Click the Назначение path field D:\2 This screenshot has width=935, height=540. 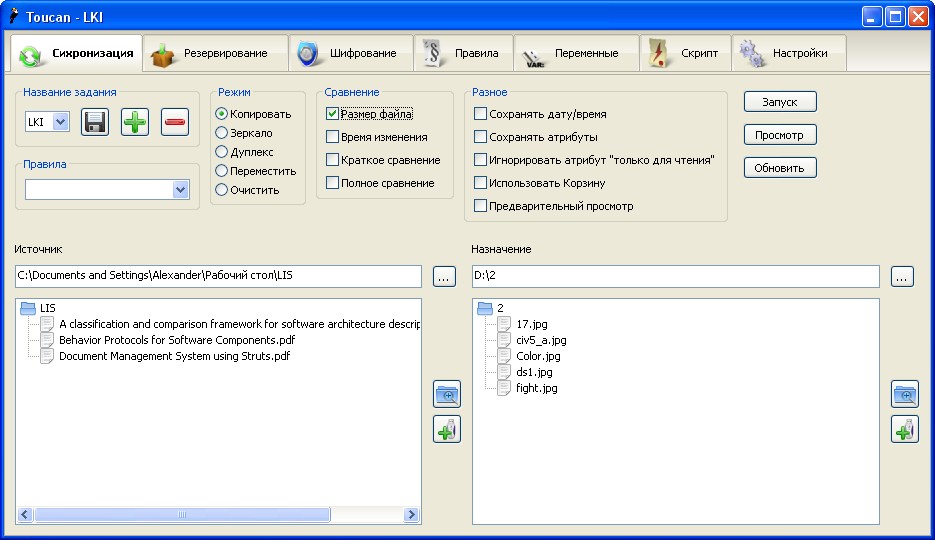pyautogui.click(x=675, y=277)
